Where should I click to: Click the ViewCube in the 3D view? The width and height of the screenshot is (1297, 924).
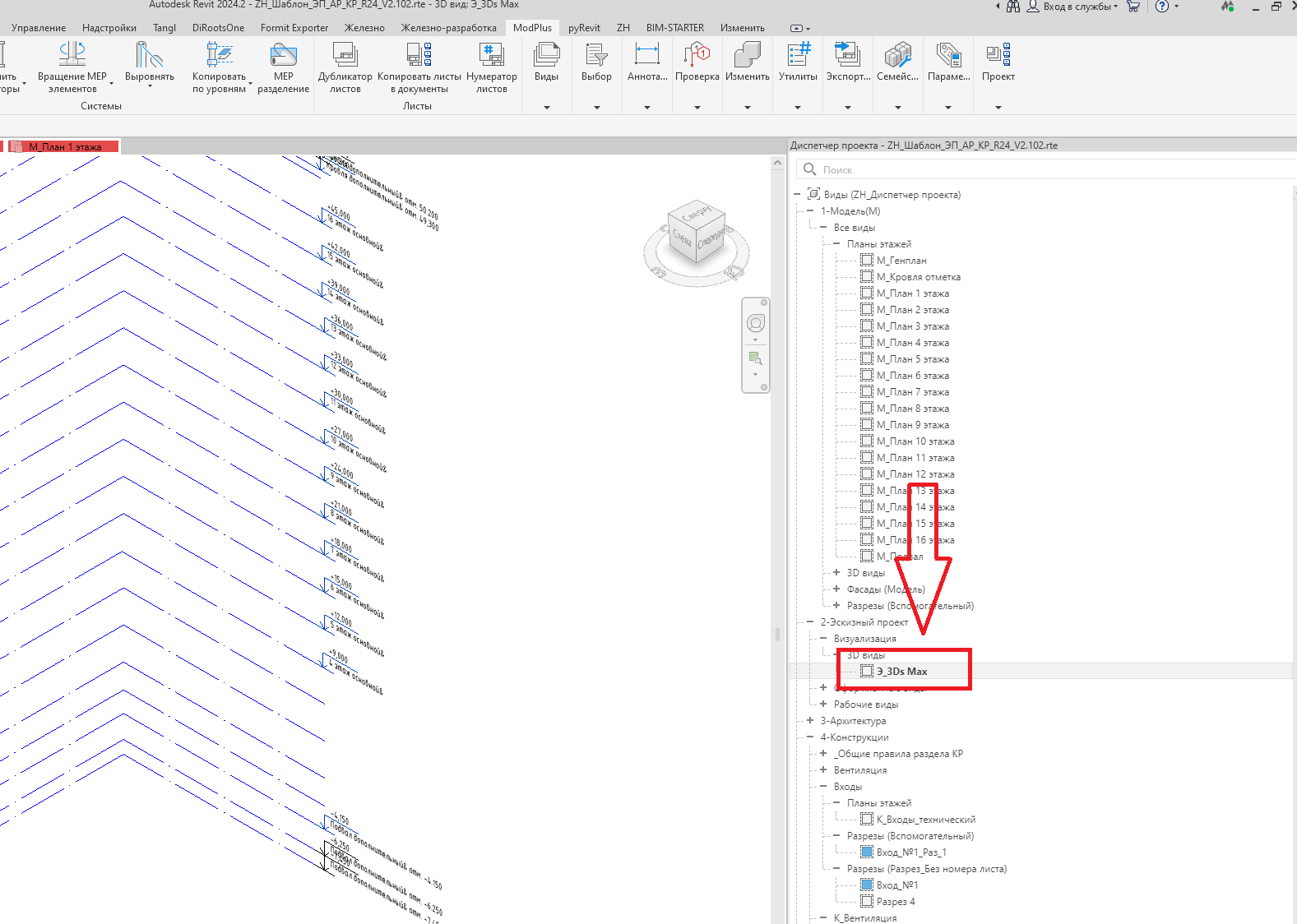pyautogui.click(x=697, y=236)
